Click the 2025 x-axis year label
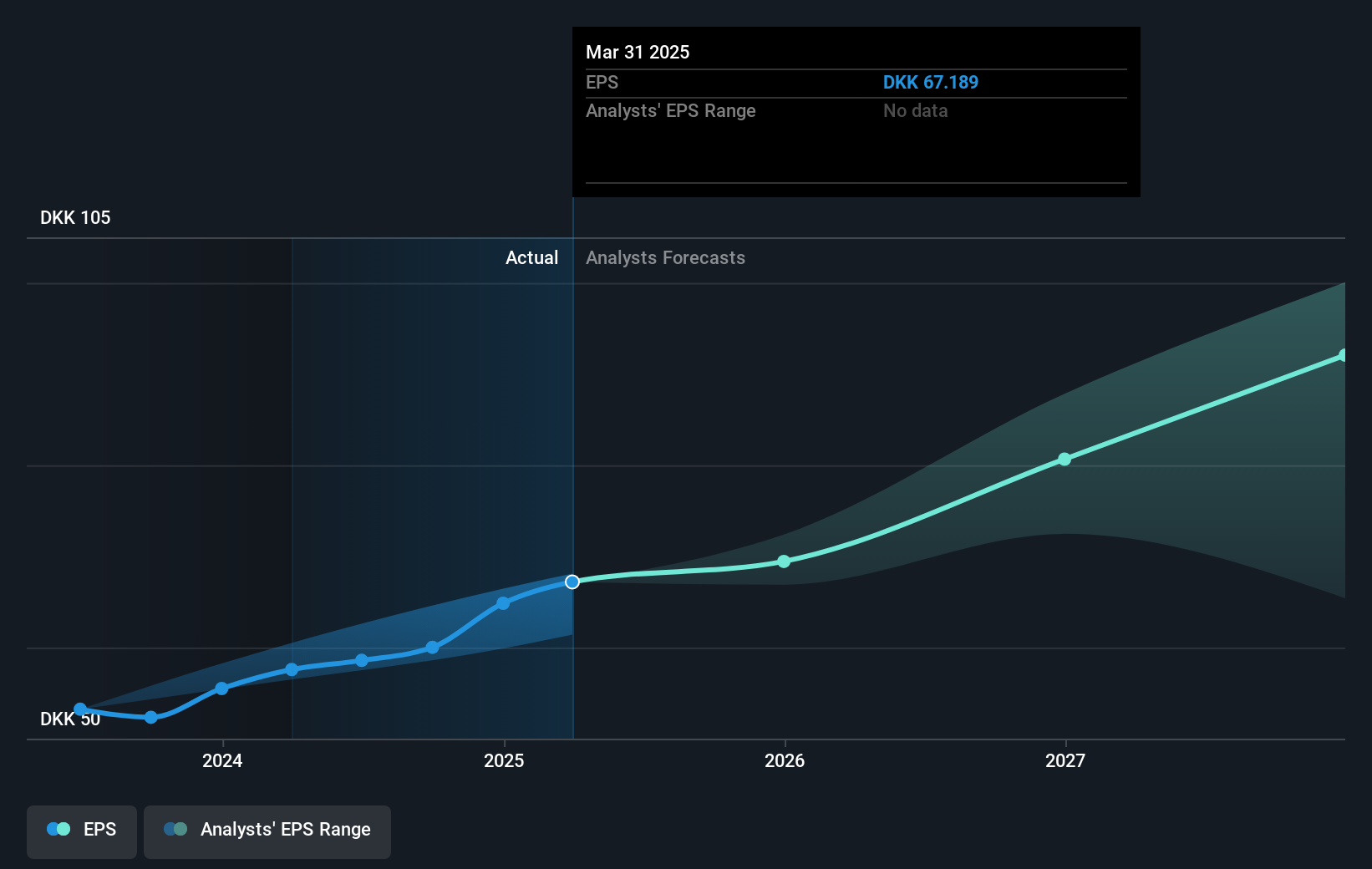Screen dimensions: 1372x869 pyautogui.click(x=504, y=760)
